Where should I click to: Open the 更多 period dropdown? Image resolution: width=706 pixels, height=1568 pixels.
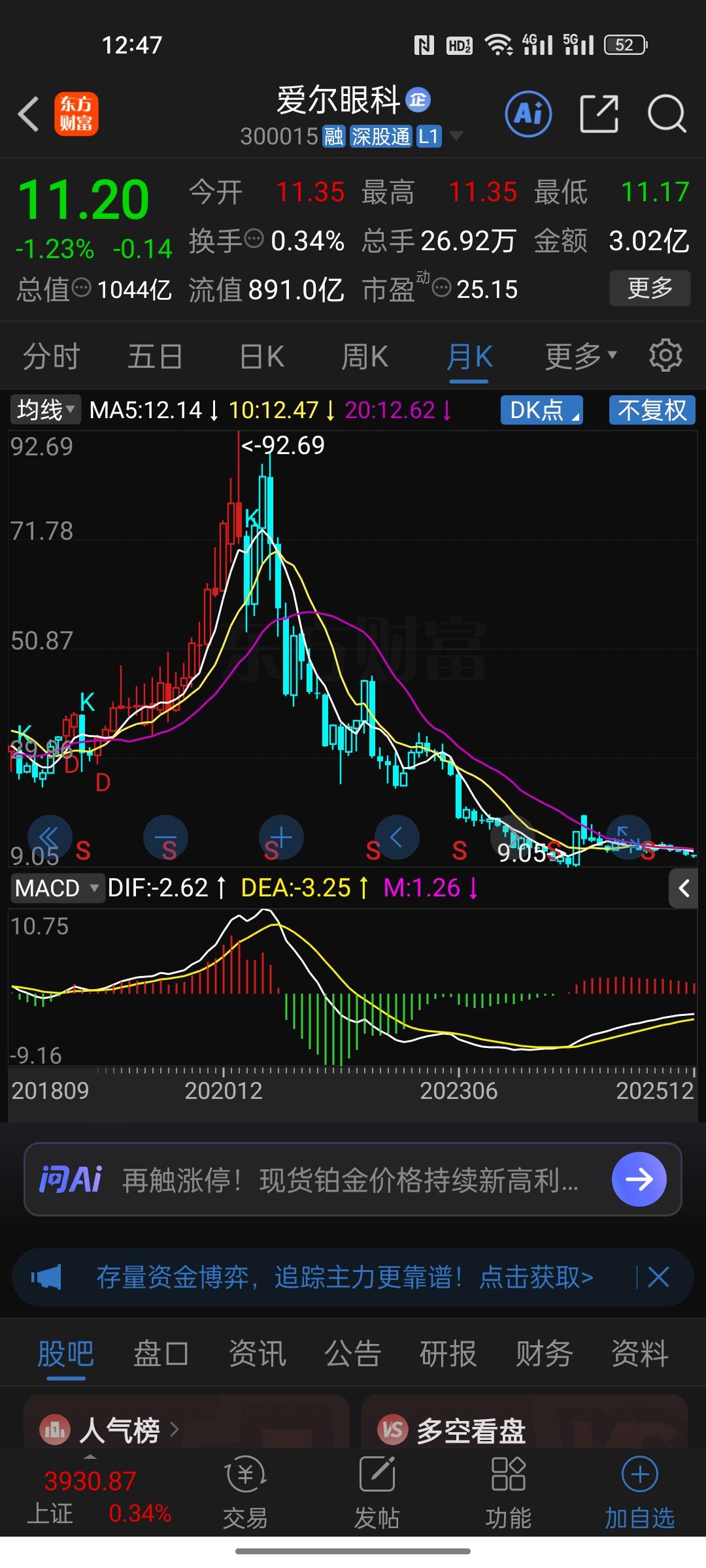[x=581, y=356]
